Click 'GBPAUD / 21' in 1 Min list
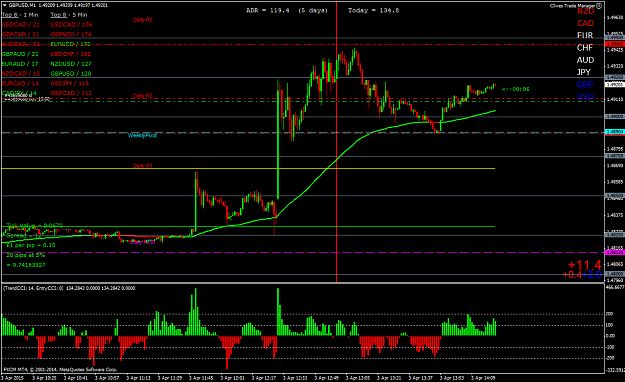625x382 pixels. coord(20,54)
